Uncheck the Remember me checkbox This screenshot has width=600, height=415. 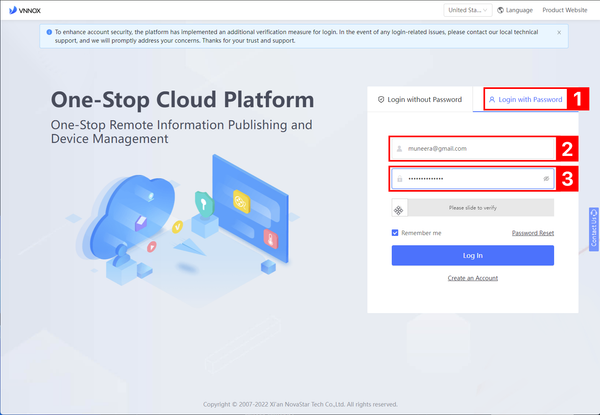click(x=396, y=233)
